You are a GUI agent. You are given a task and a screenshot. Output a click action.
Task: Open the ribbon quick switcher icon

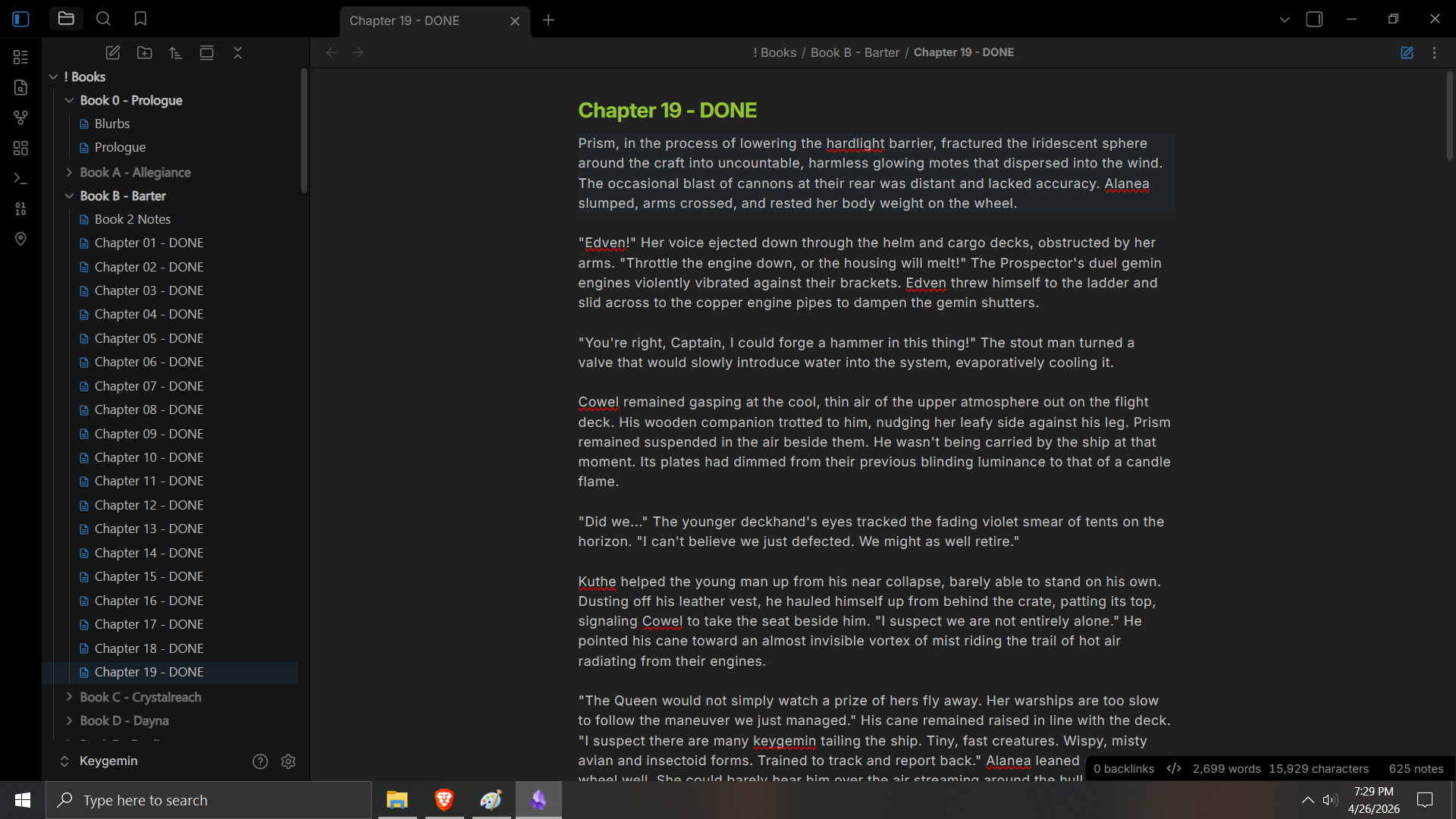[x=20, y=57]
